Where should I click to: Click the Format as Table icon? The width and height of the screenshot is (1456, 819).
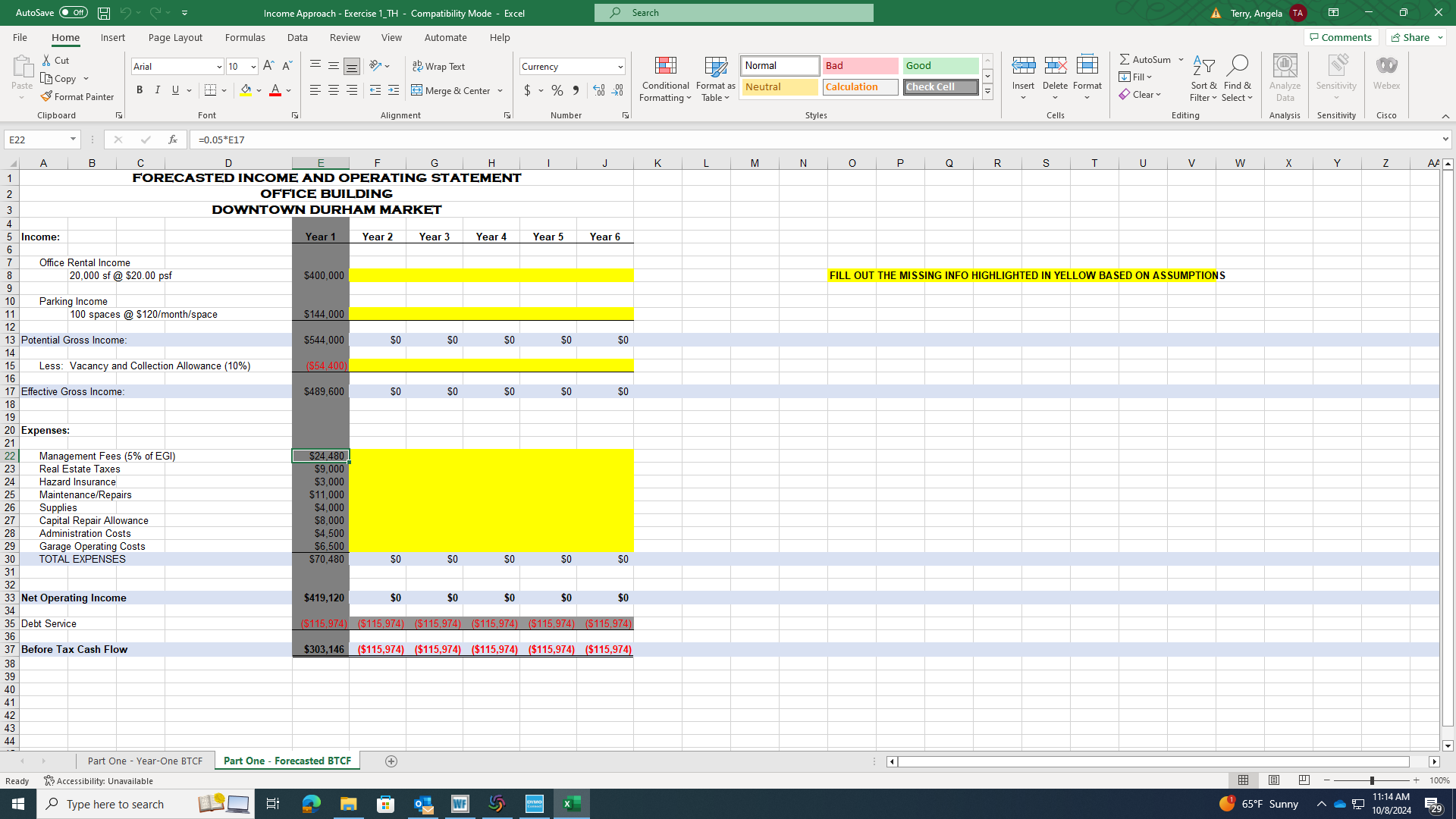pos(714,79)
